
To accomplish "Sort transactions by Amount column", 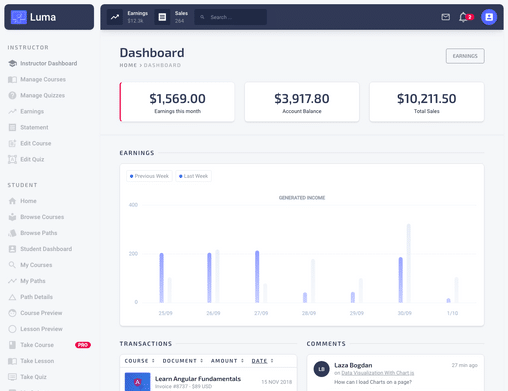I will point(227,361).
